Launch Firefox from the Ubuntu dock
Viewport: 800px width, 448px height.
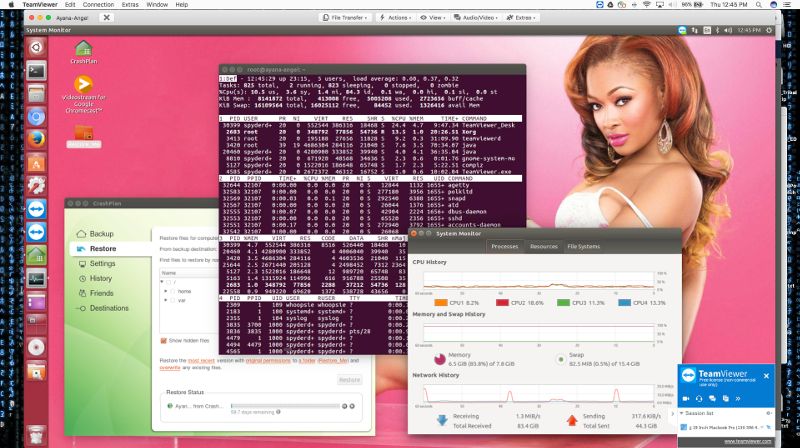point(36,140)
